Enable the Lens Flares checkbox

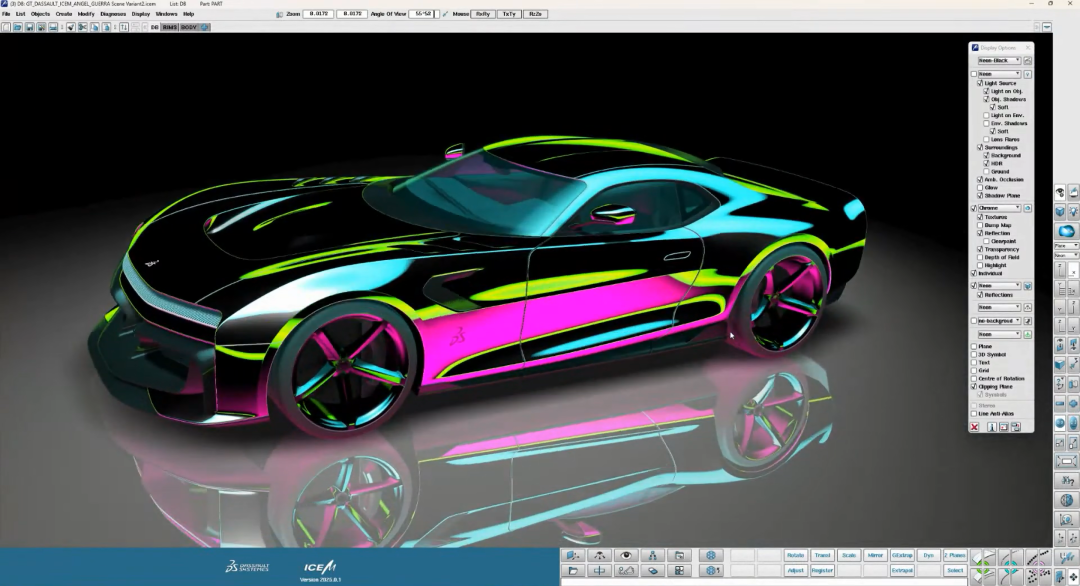coord(986,139)
